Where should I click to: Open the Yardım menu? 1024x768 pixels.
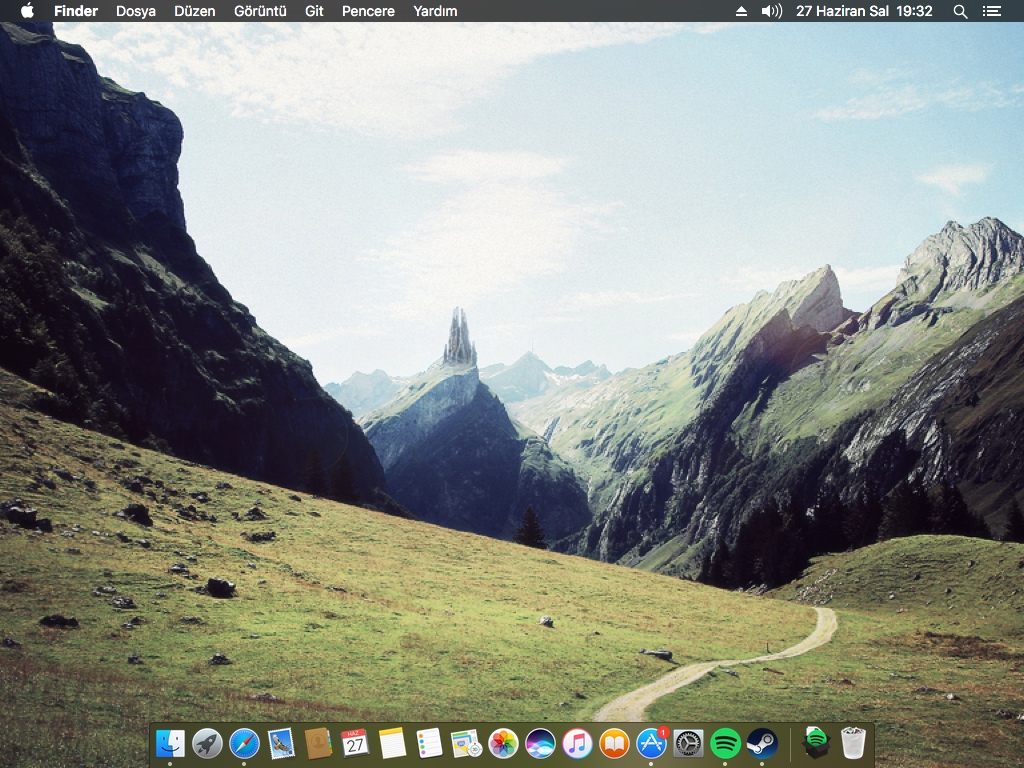pyautogui.click(x=435, y=11)
